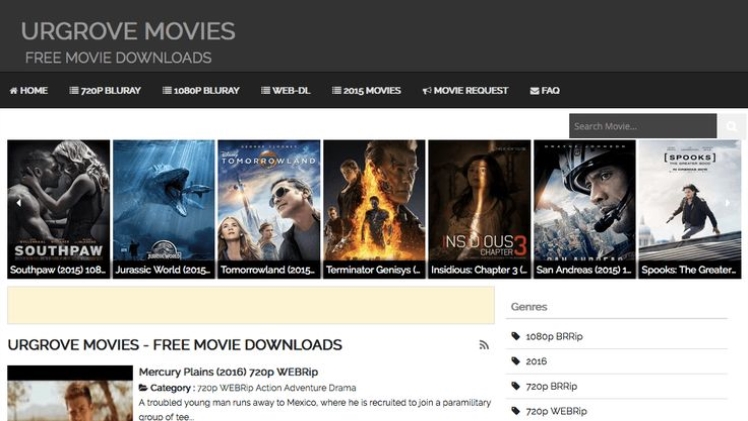
Task: Open the 1080P Bluray section
Action: (200, 91)
